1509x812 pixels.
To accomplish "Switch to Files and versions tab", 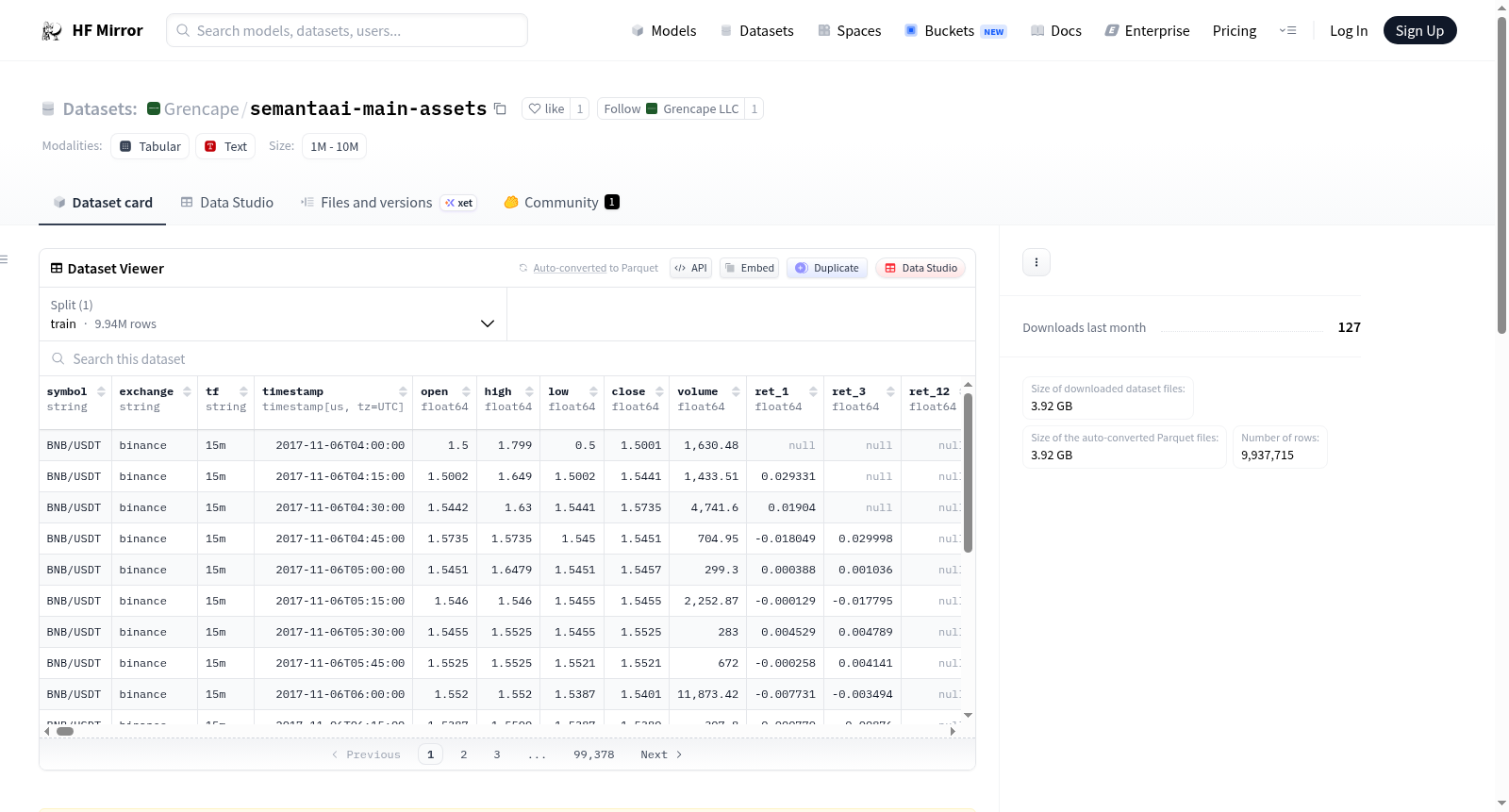I will tap(388, 203).
